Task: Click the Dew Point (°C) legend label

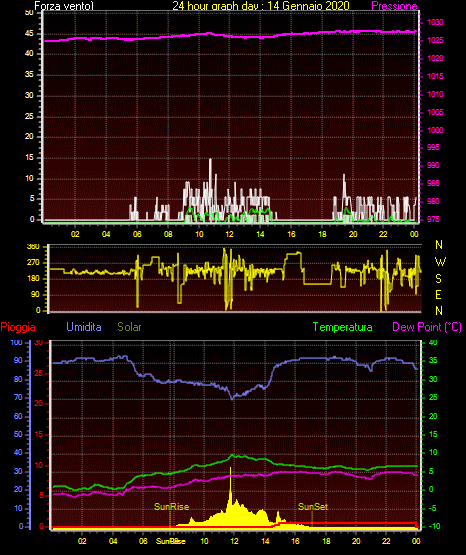Action: tap(427, 327)
